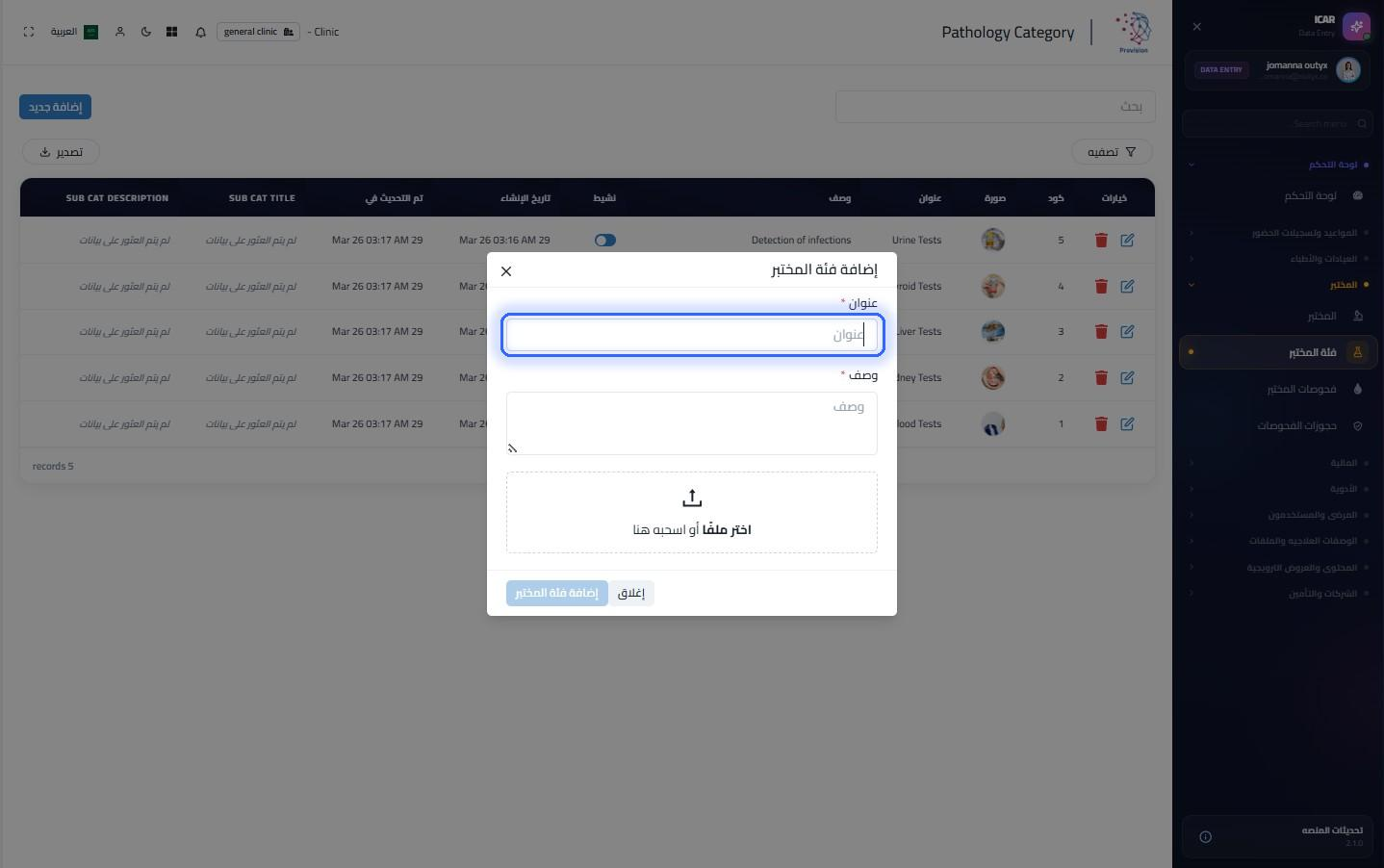Click the وصف description textarea
Image resolution: width=1384 pixels, height=868 pixels.
692,423
